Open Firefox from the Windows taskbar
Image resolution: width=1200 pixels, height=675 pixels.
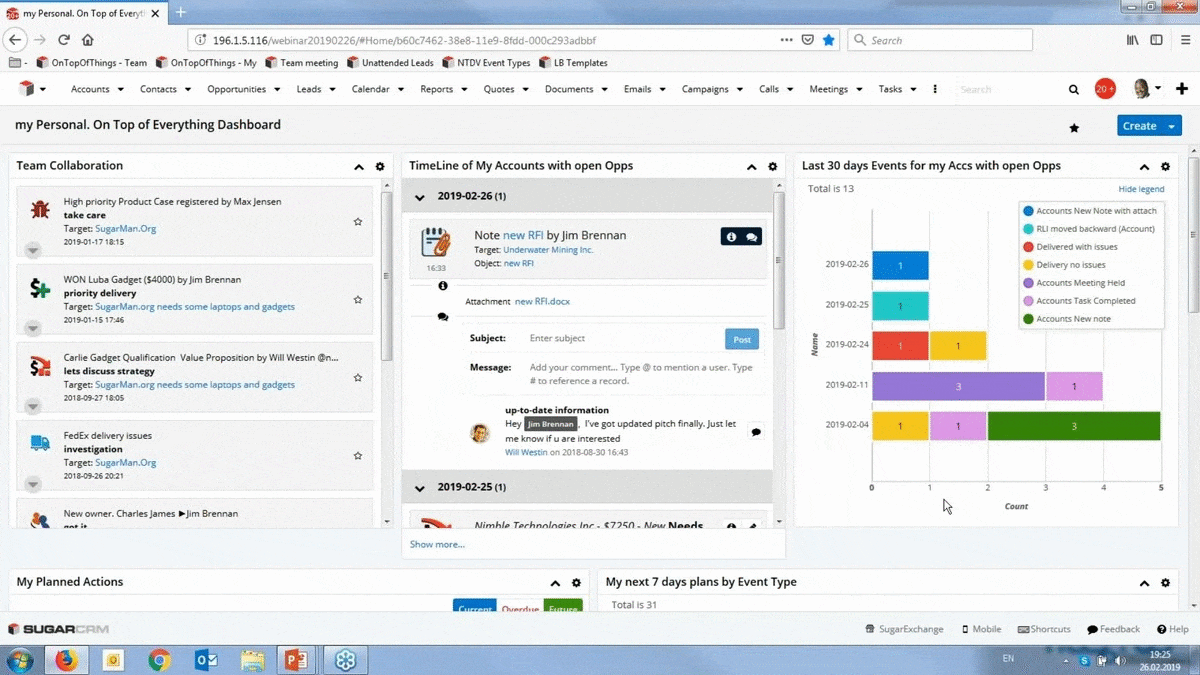click(x=66, y=660)
